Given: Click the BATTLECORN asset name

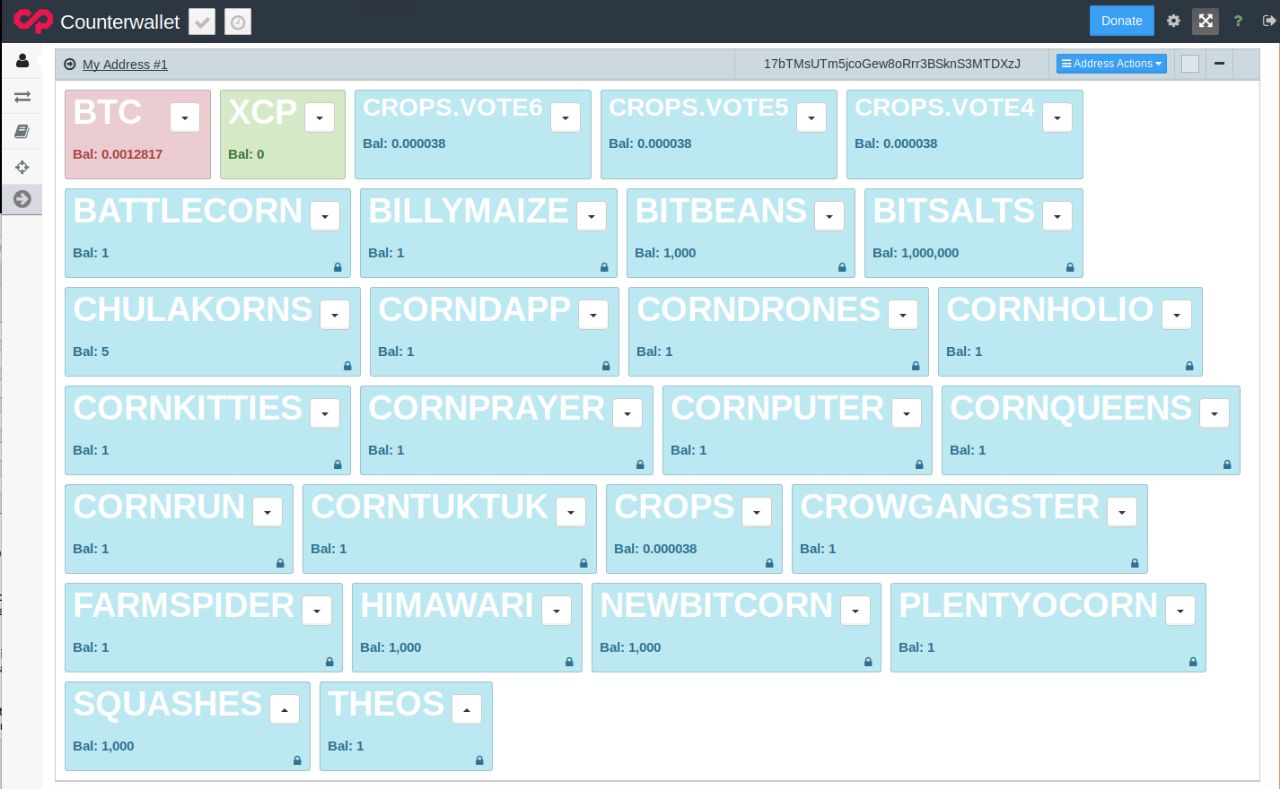Looking at the screenshot, I should coord(188,211).
